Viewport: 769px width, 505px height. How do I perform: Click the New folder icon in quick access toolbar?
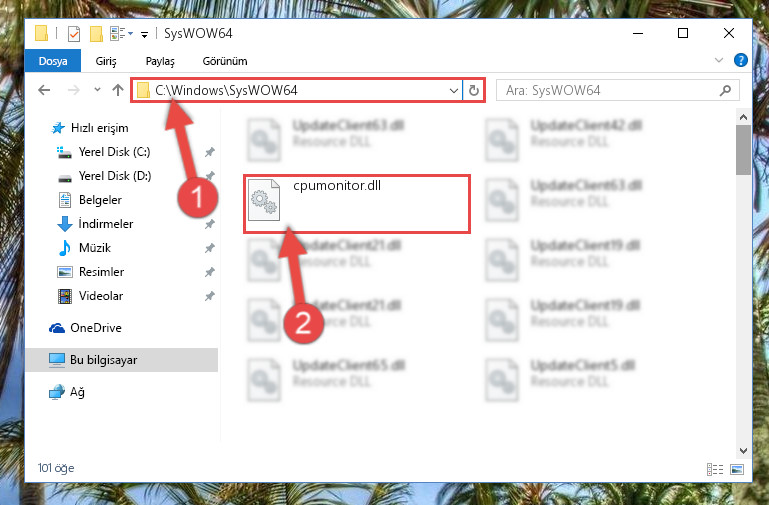click(96, 34)
